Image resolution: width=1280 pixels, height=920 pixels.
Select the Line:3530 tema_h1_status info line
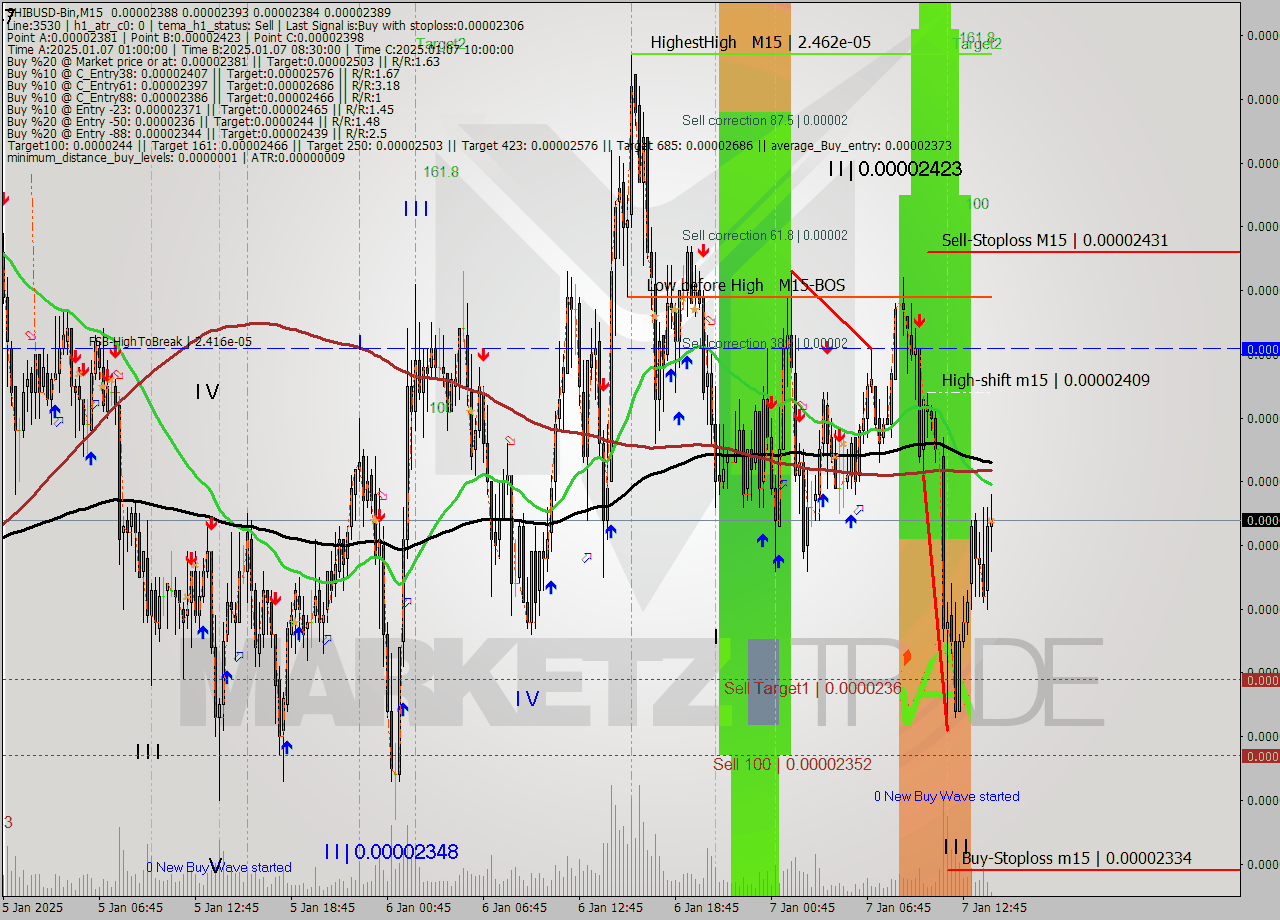click(264, 25)
